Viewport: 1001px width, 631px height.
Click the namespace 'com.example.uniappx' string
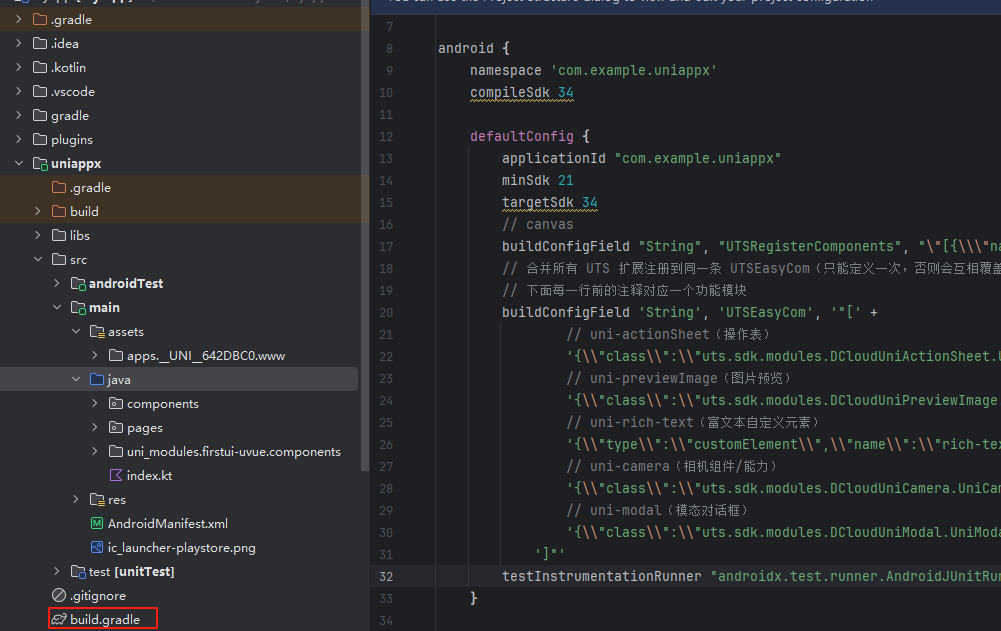633,70
